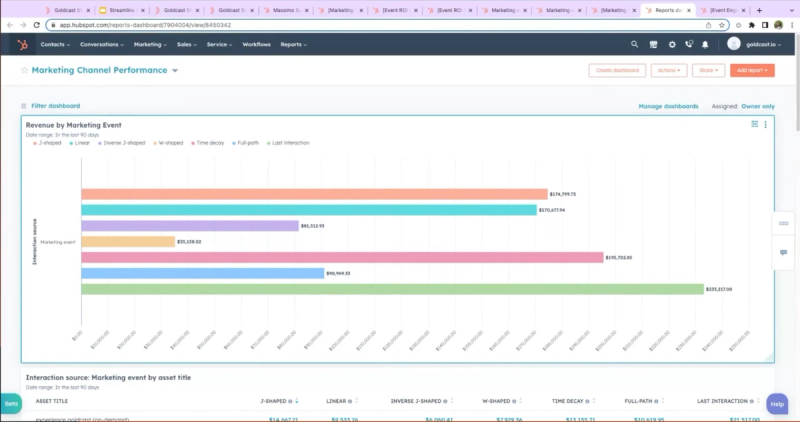Image resolution: width=800 pixels, height=422 pixels.
Task: Open the Reports menu in the navbar
Action: [293, 44]
